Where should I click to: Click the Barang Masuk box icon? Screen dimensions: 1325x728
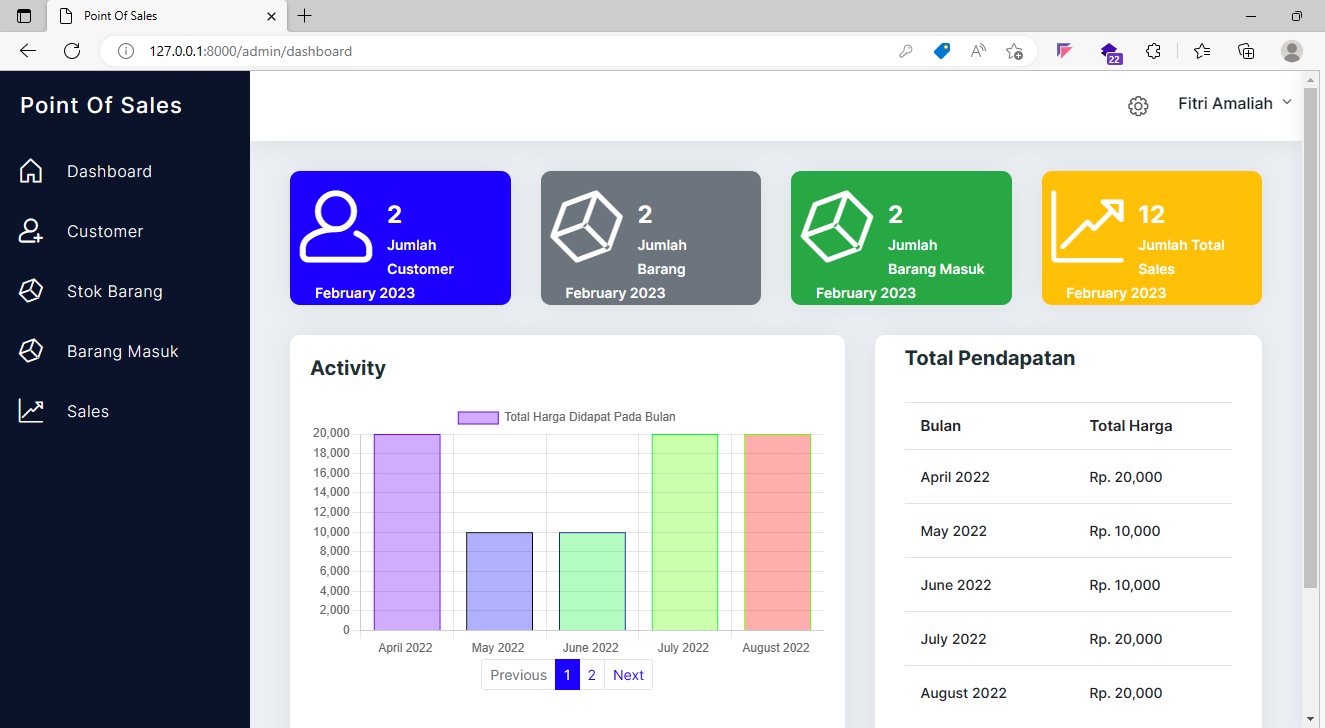[31, 351]
